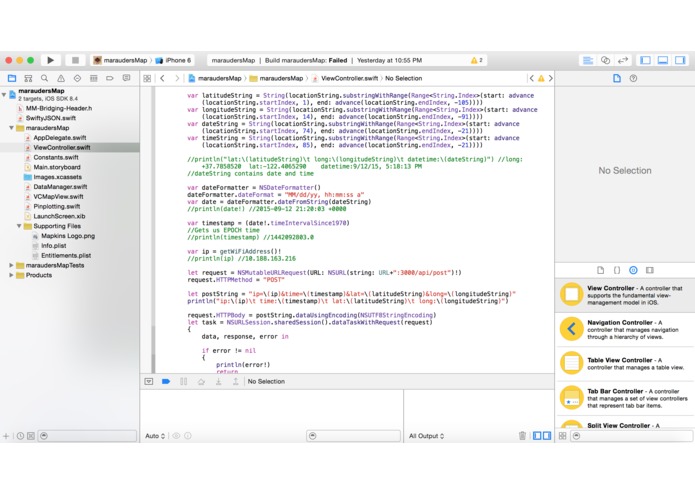Screen dimensions: 695x494
Task: Toggle the utilities pane
Action: coord(680,60)
